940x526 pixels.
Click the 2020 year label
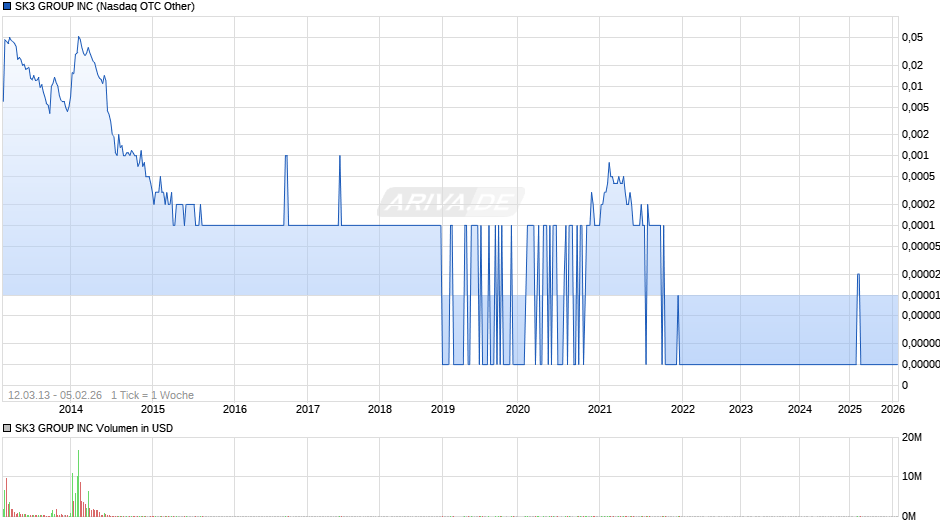518,409
